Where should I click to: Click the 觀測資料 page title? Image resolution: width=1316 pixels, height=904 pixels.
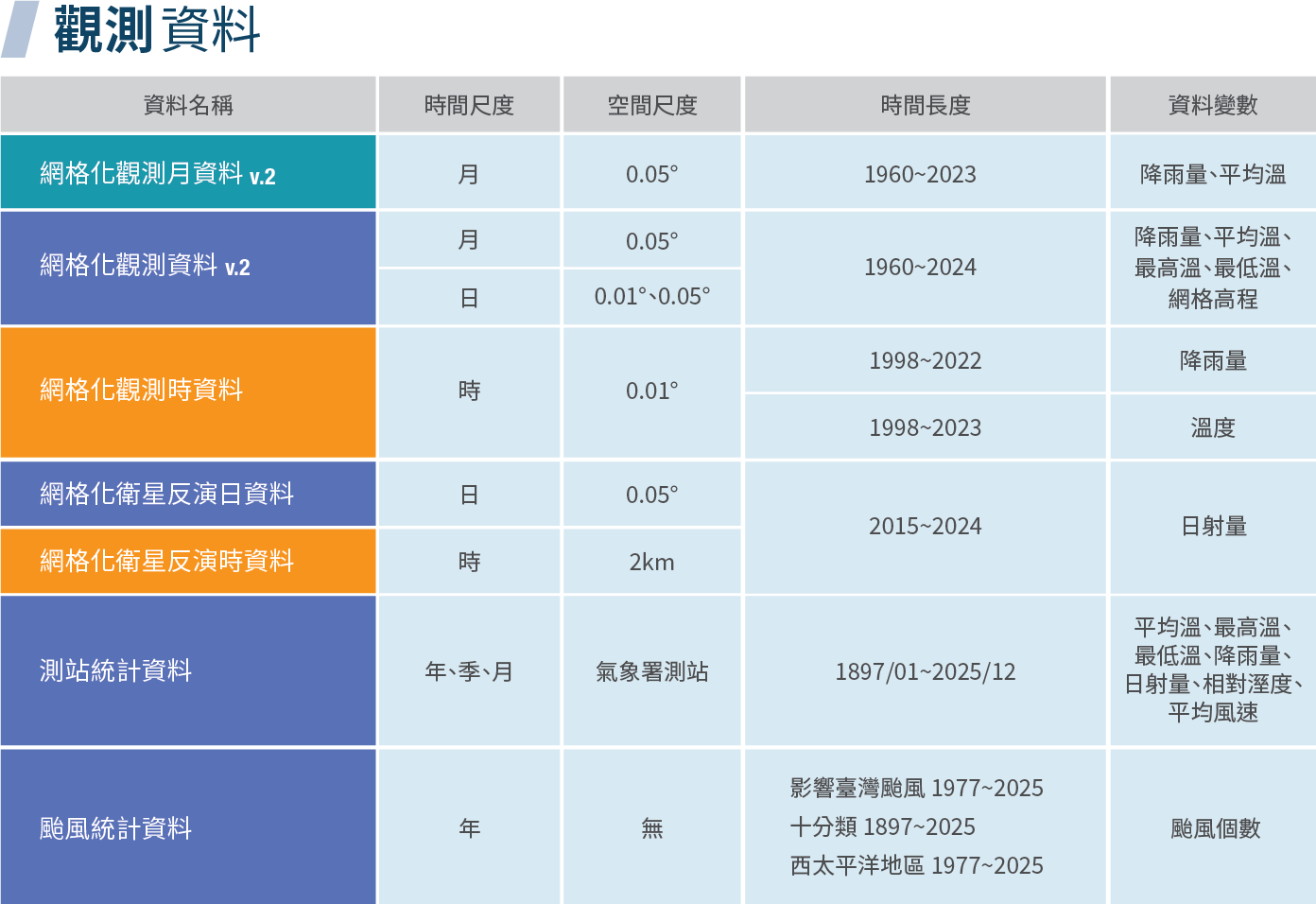click(x=156, y=30)
